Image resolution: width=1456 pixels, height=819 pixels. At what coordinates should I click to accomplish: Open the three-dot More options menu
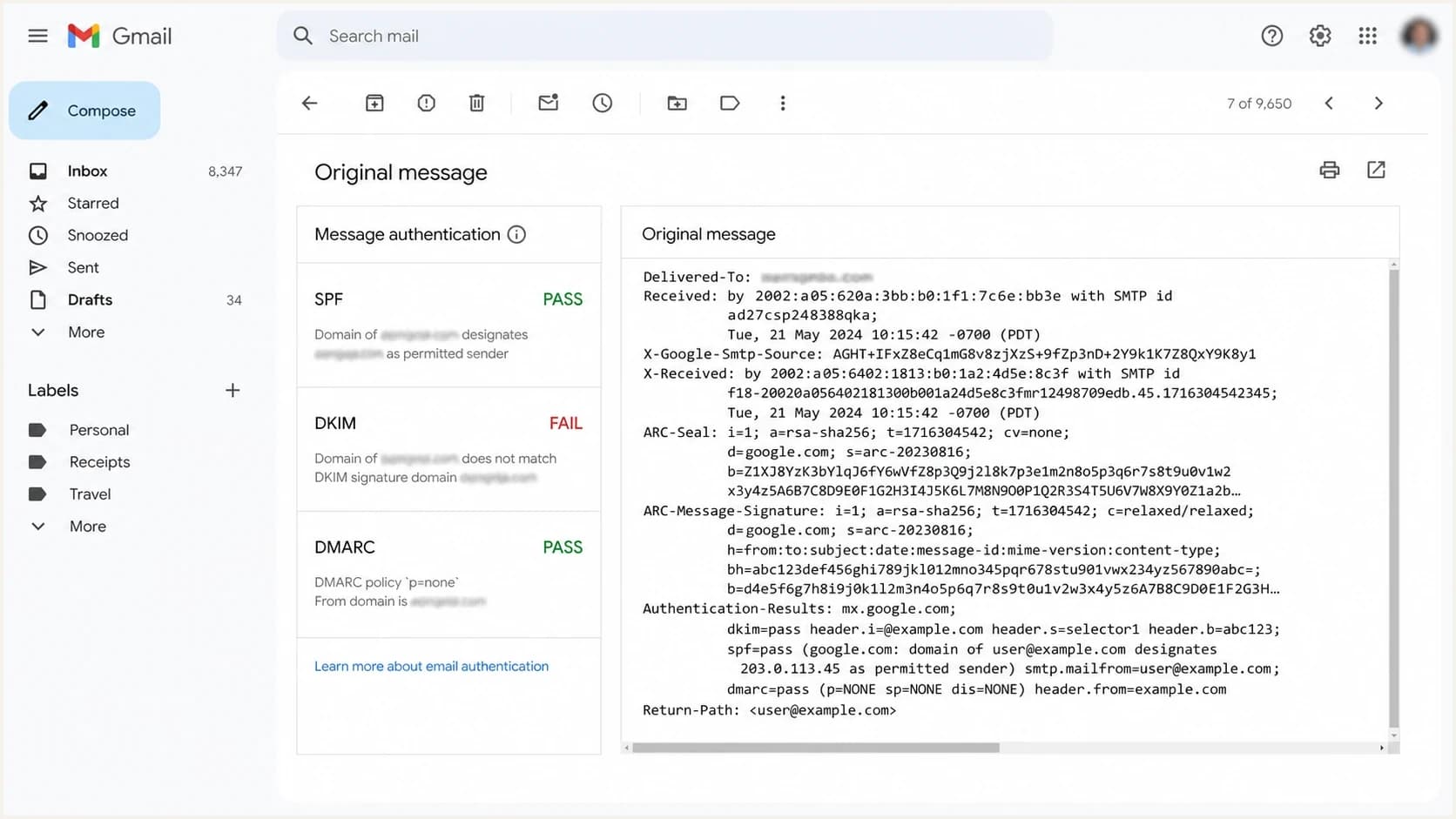coord(782,104)
